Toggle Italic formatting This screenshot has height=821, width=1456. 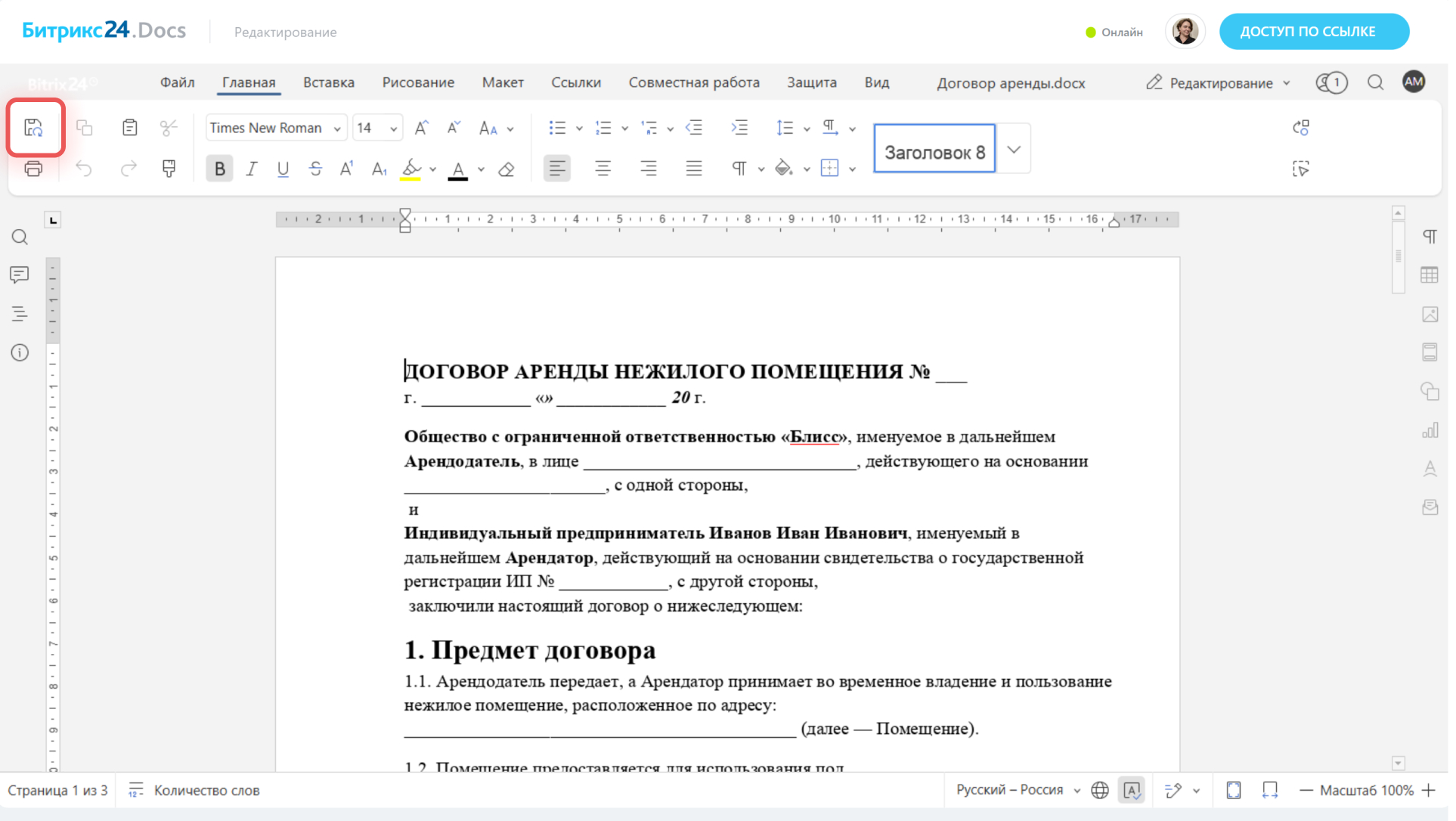click(x=251, y=169)
